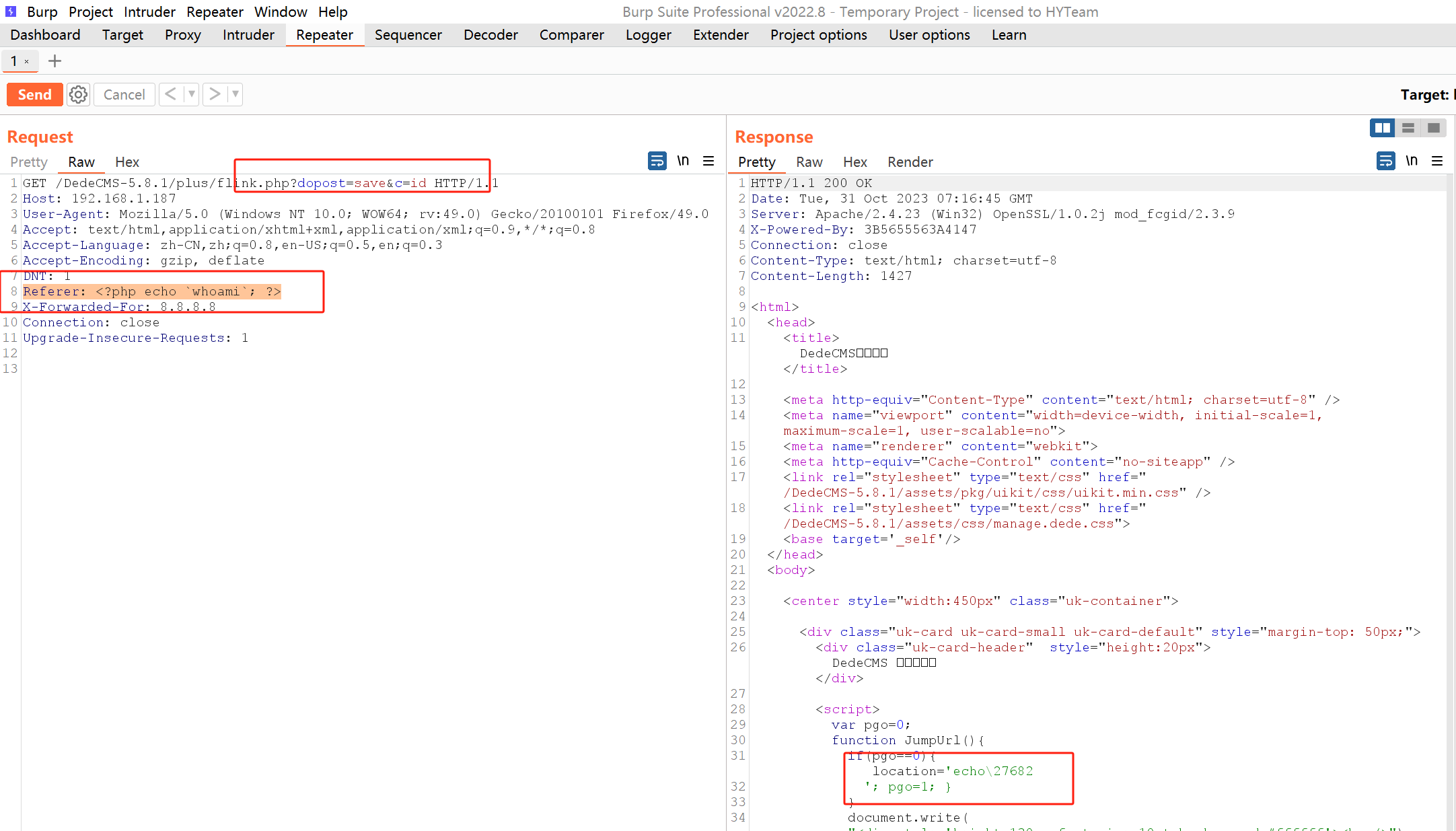Switch Response view to Render
This screenshot has height=831, width=1456.
(x=910, y=162)
